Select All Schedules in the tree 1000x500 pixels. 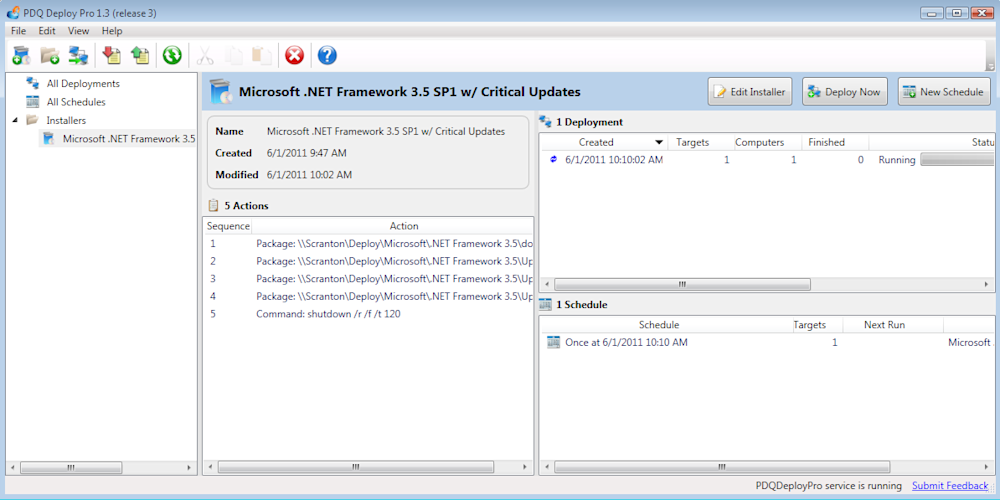(x=76, y=102)
